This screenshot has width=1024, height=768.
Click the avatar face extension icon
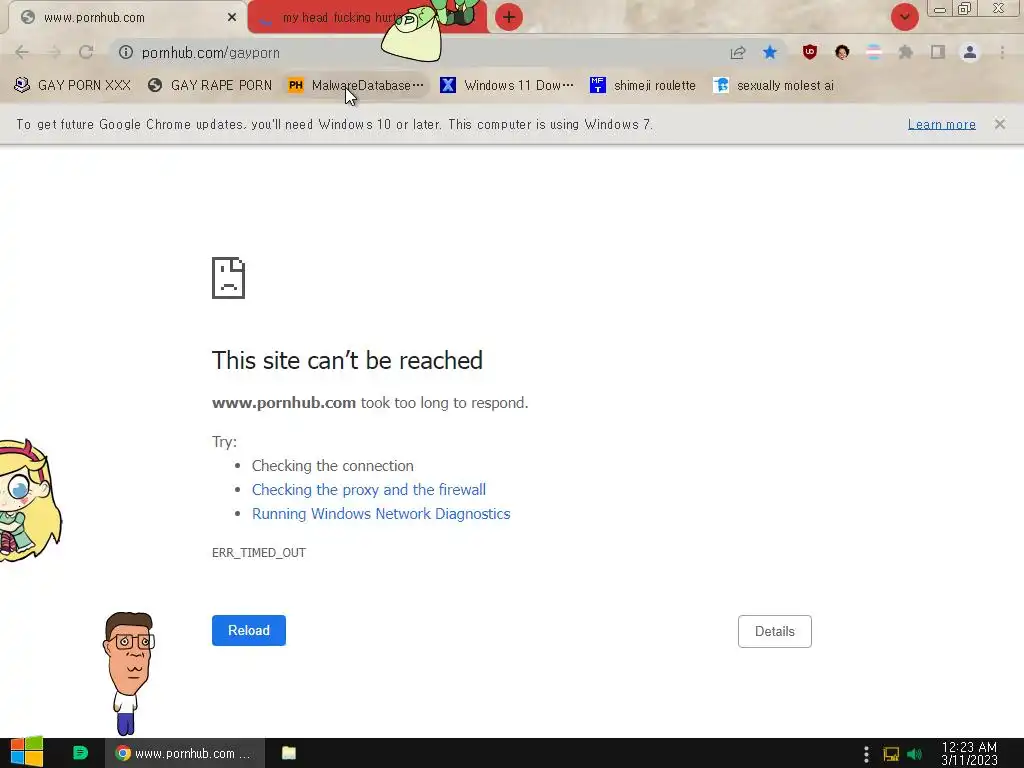pyautogui.click(x=842, y=52)
